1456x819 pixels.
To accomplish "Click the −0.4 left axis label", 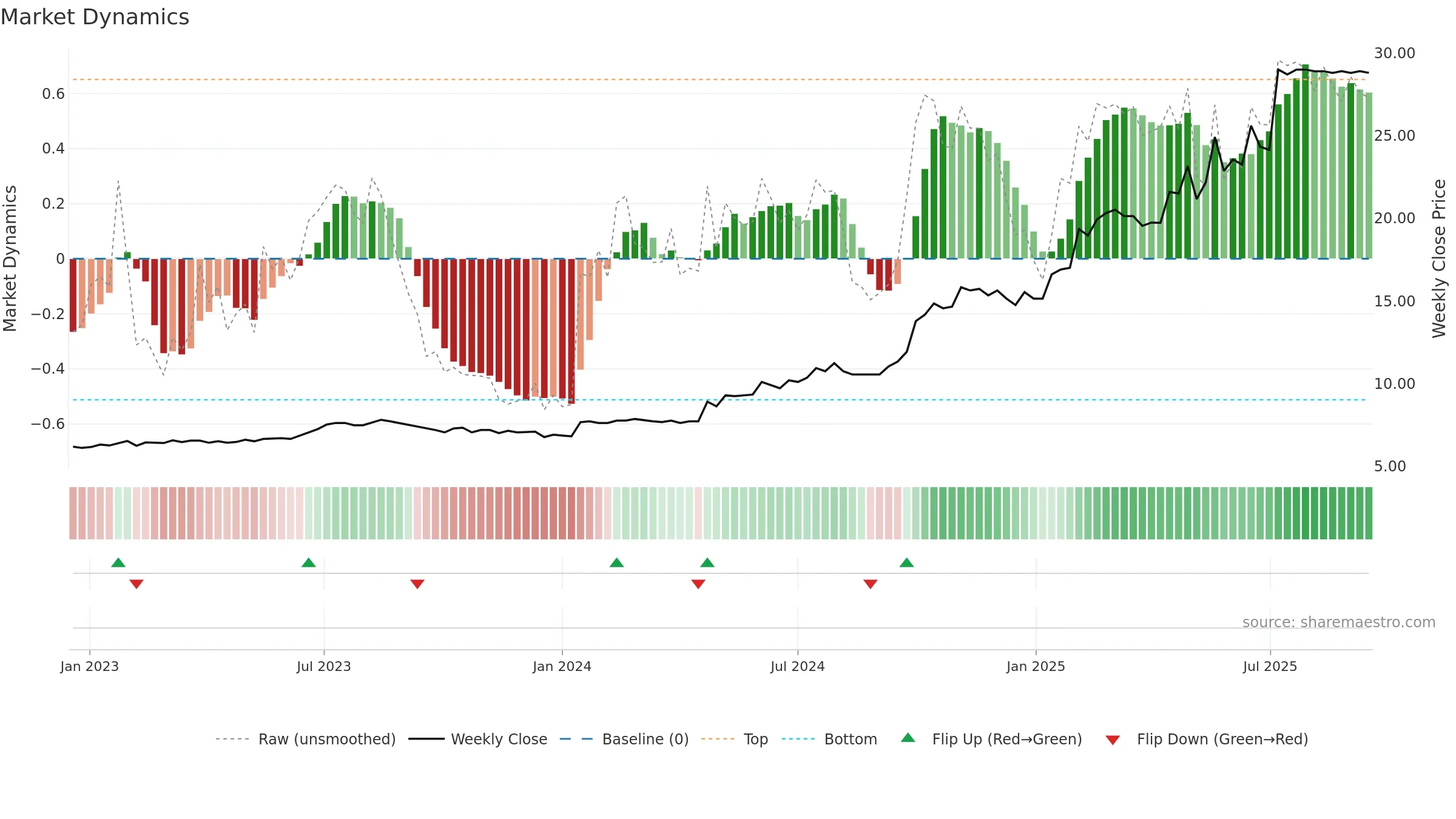I will click(48, 369).
